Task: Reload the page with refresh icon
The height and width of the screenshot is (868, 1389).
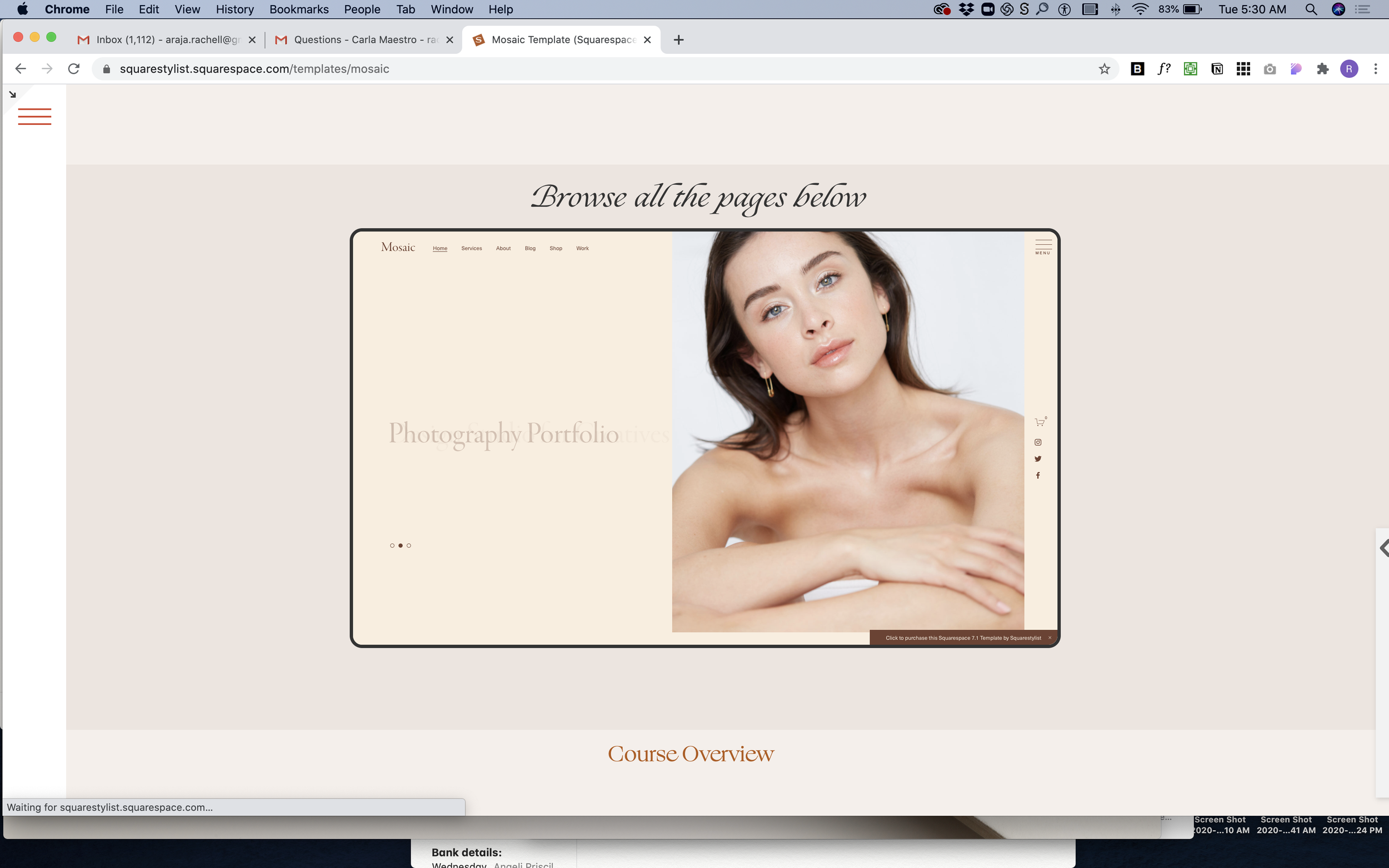Action: (73, 69)
